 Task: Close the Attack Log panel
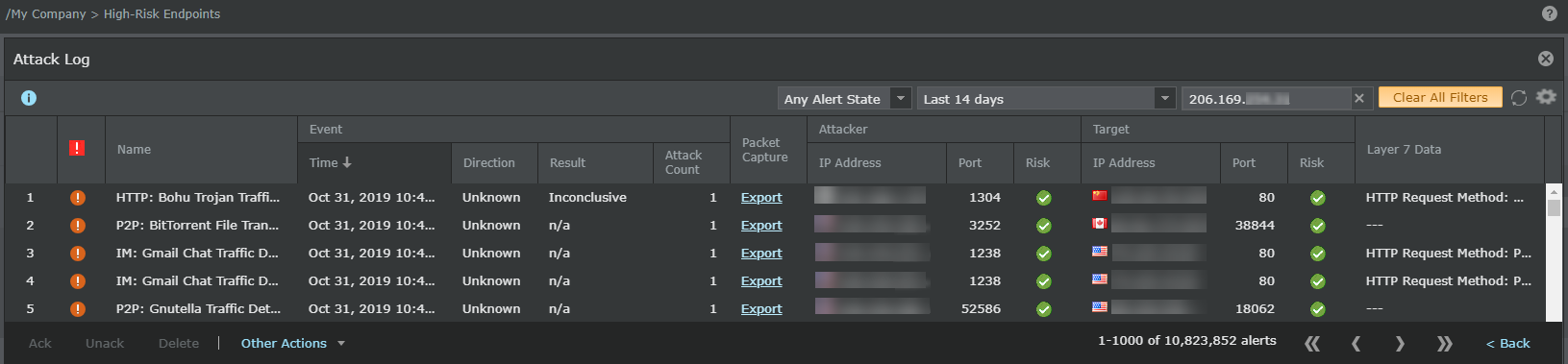[1546, 59]
